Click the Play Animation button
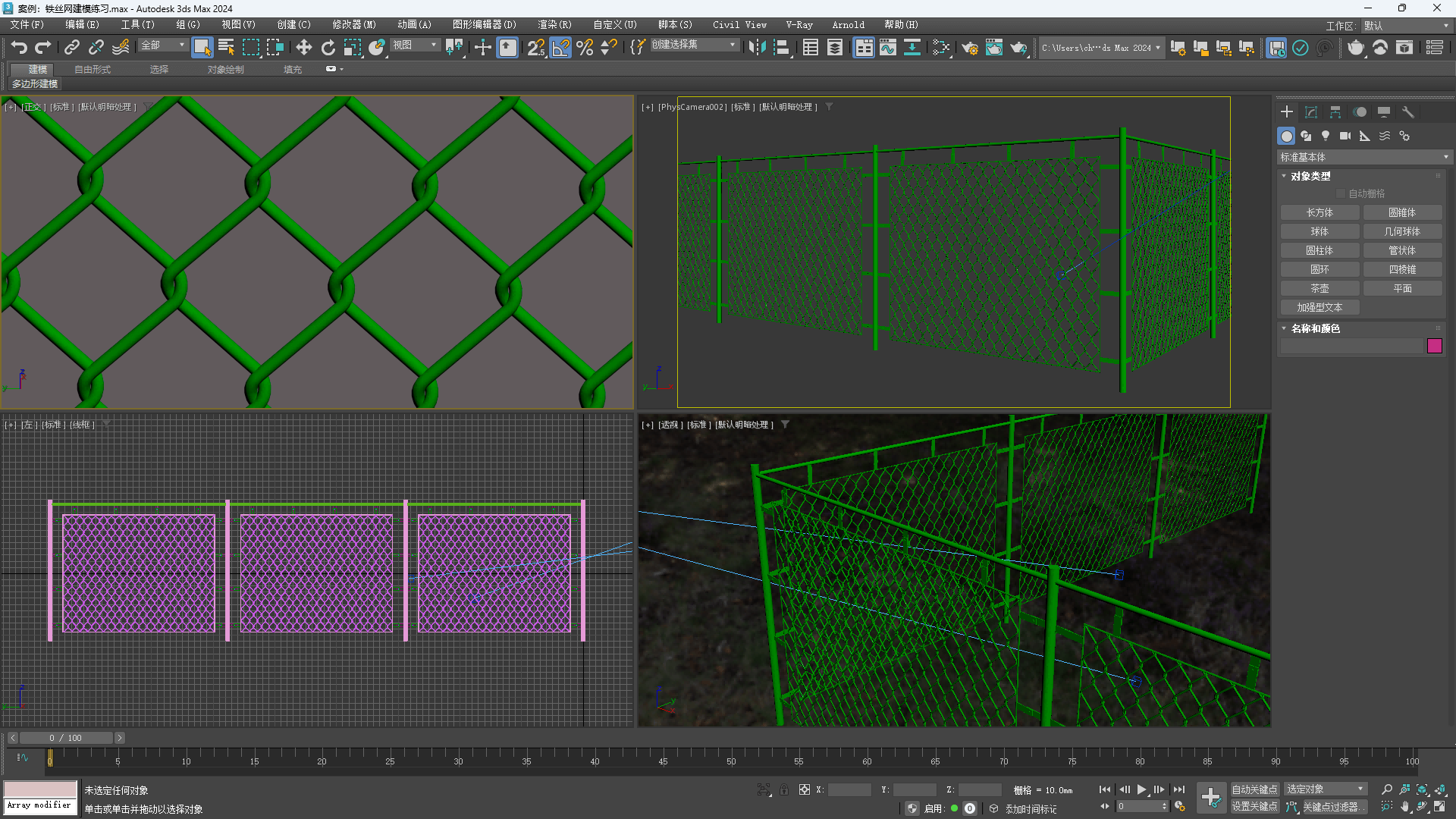Image resolution: width=1456 pixels, height=819 pixels. point(1141,789)
